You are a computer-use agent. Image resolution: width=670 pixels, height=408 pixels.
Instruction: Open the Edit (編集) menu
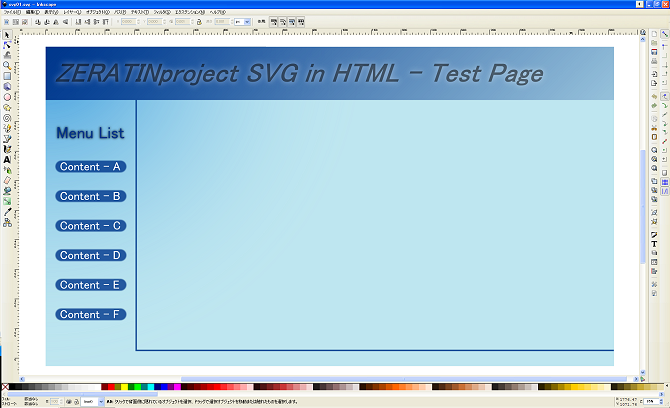click(x=32, y=12)
